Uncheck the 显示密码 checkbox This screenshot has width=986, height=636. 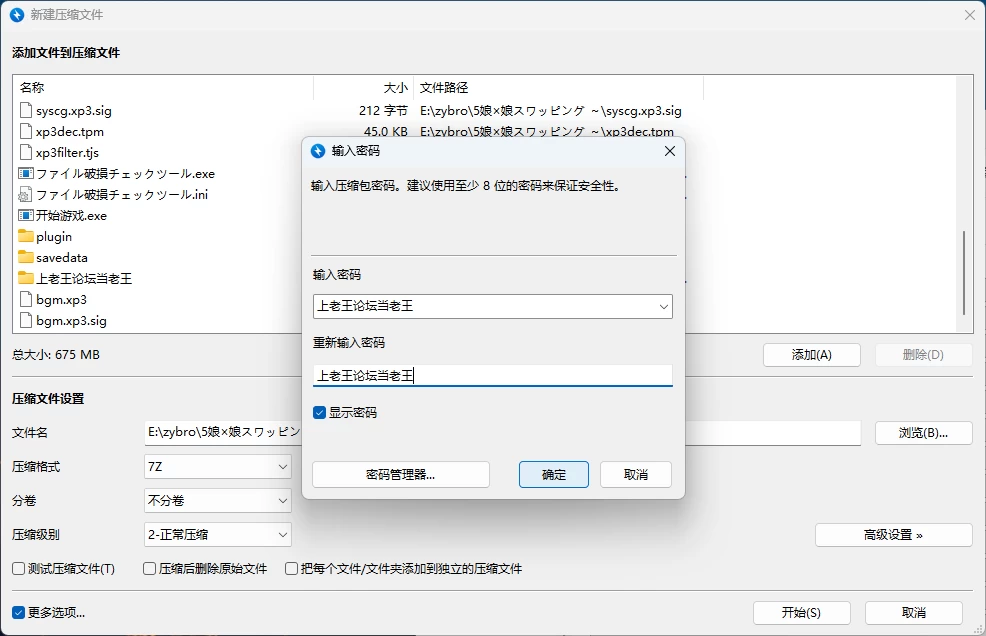[x=319, y=413]
